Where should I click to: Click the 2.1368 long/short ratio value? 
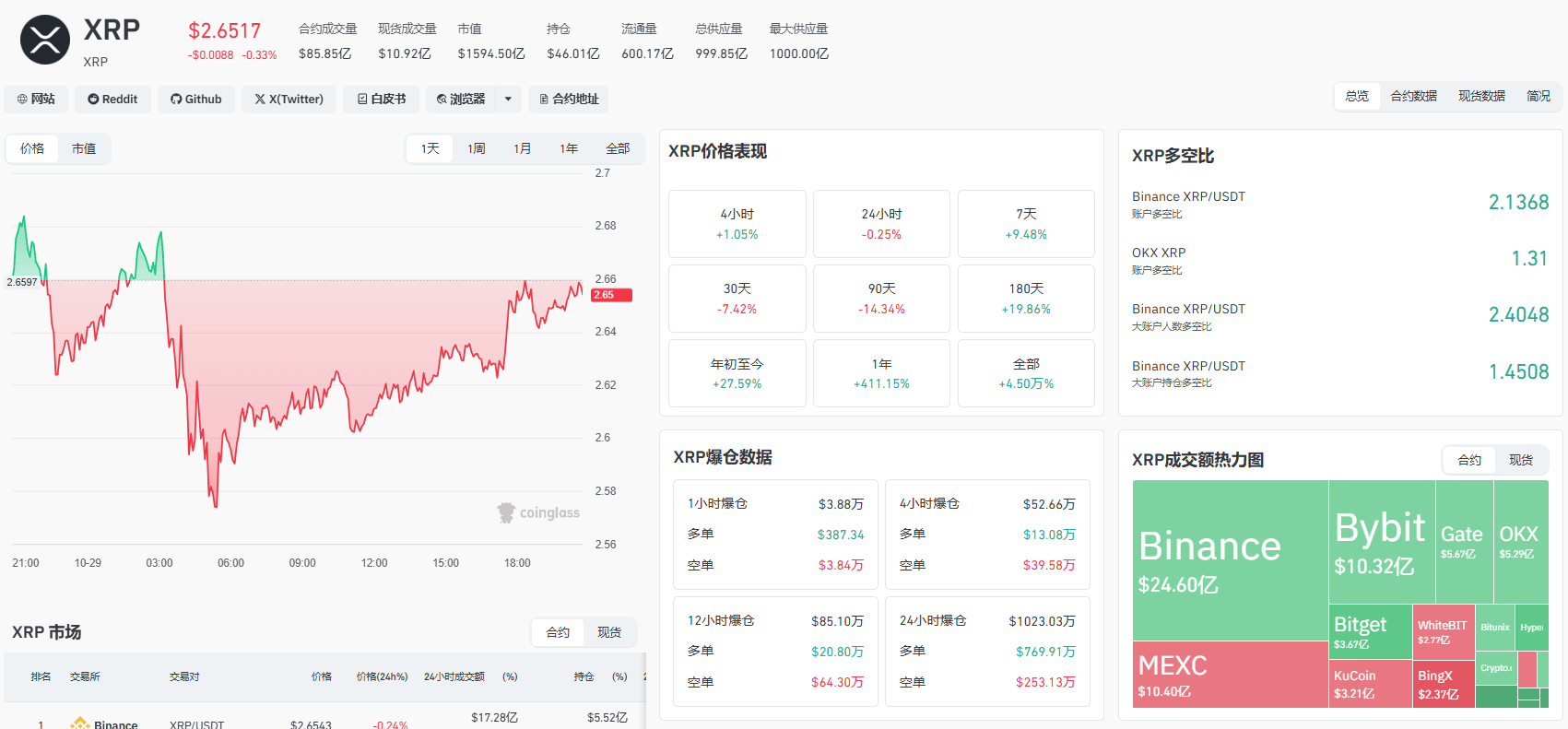tap(1518, 202)
